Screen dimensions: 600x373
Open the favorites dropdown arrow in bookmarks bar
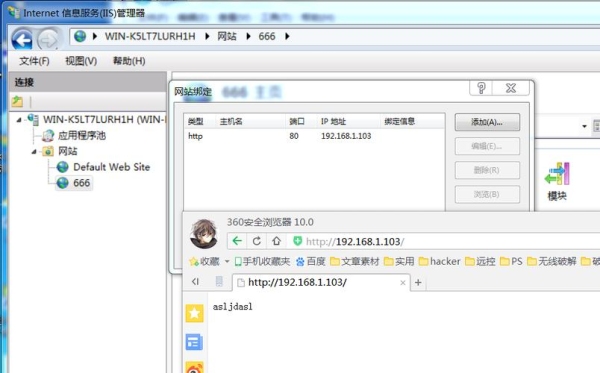point(227,262)
